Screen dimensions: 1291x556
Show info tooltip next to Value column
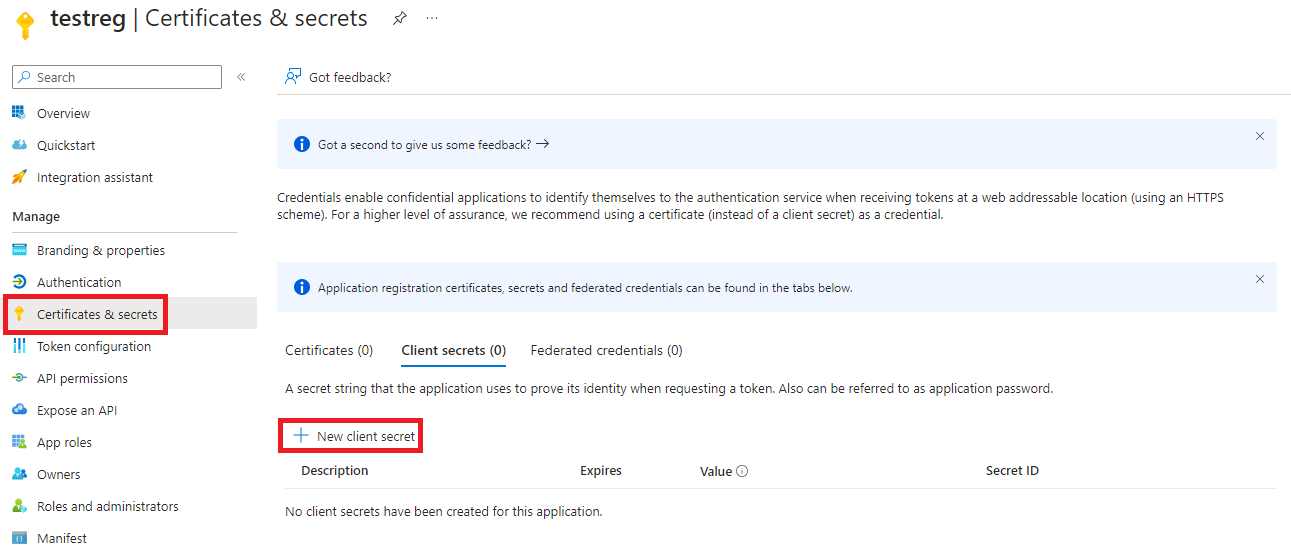coord(742,471)
